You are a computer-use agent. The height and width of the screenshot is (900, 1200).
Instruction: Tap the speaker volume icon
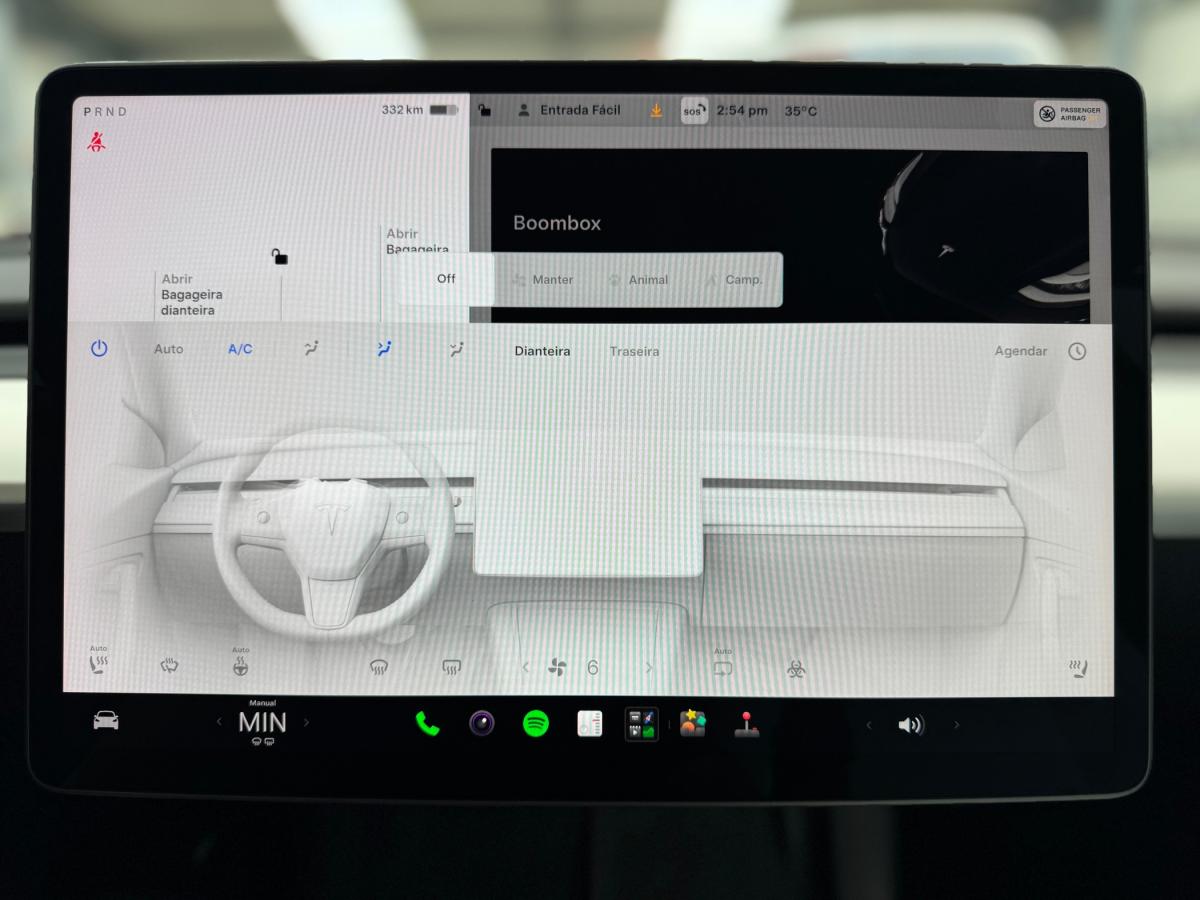(x=910, y=725)
